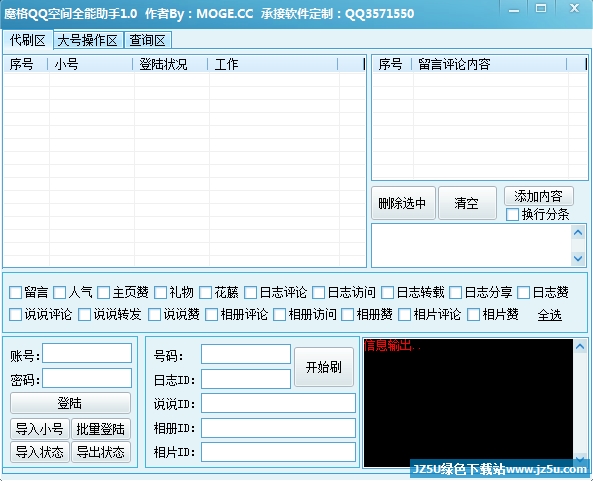Viewport: 593px width, 481px height.
Task: Click into the 说说ID text field
Action: 278,403
